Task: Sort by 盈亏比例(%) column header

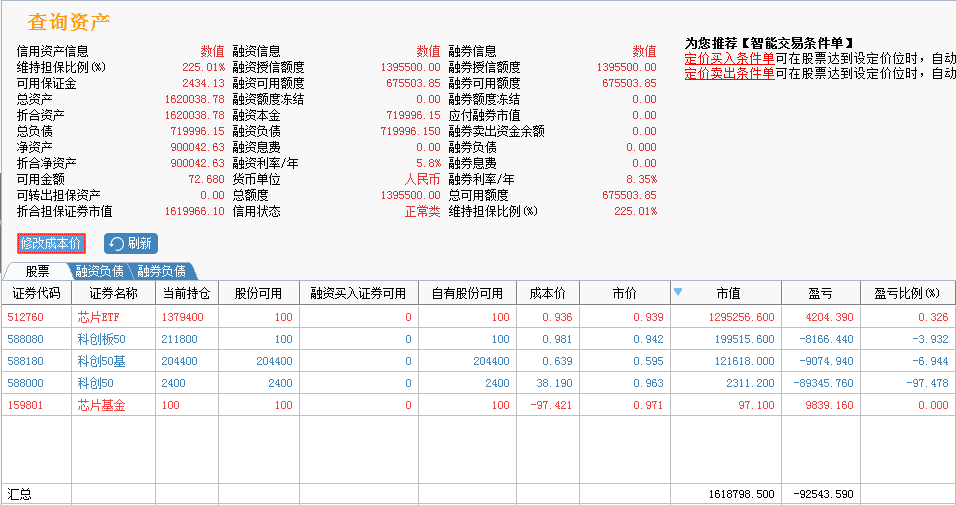Action: point(907,293)
